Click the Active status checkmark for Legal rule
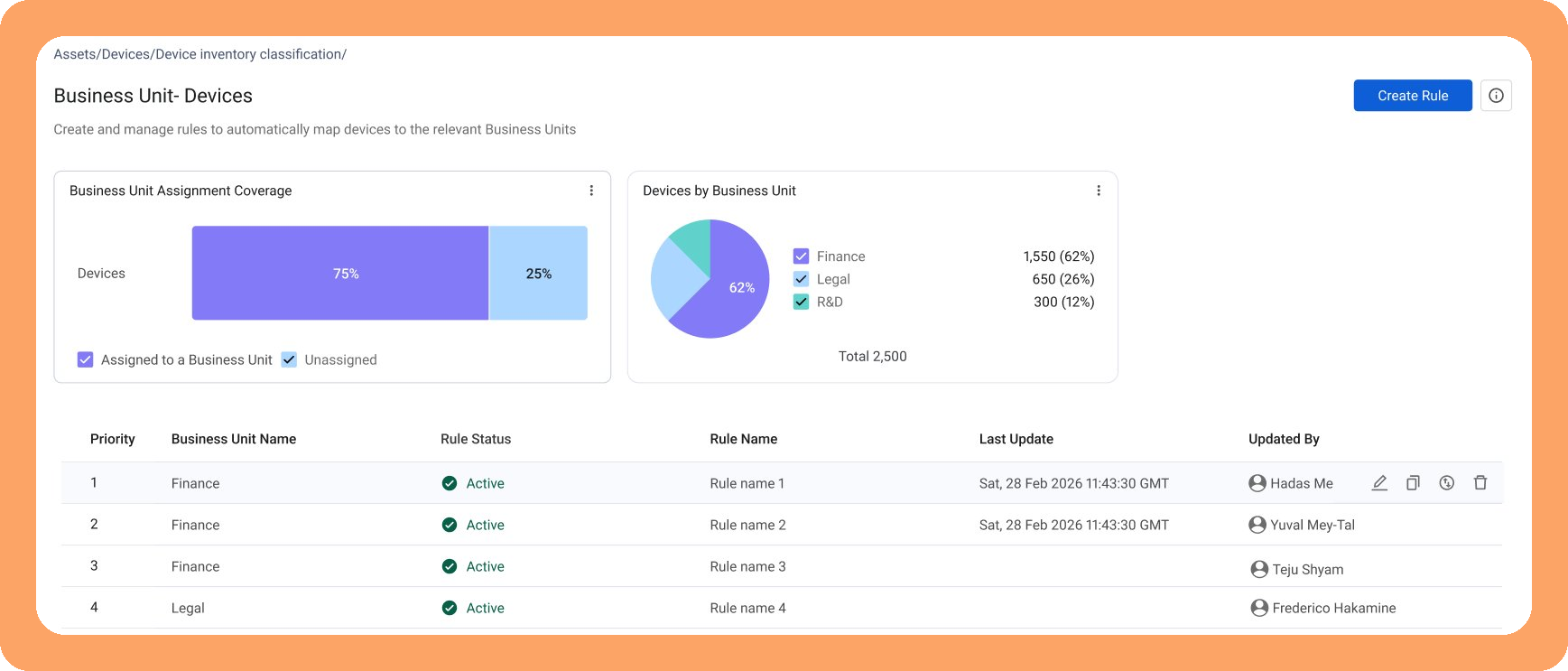Viewport: 1568px width, 671px height. pos(450,608)
